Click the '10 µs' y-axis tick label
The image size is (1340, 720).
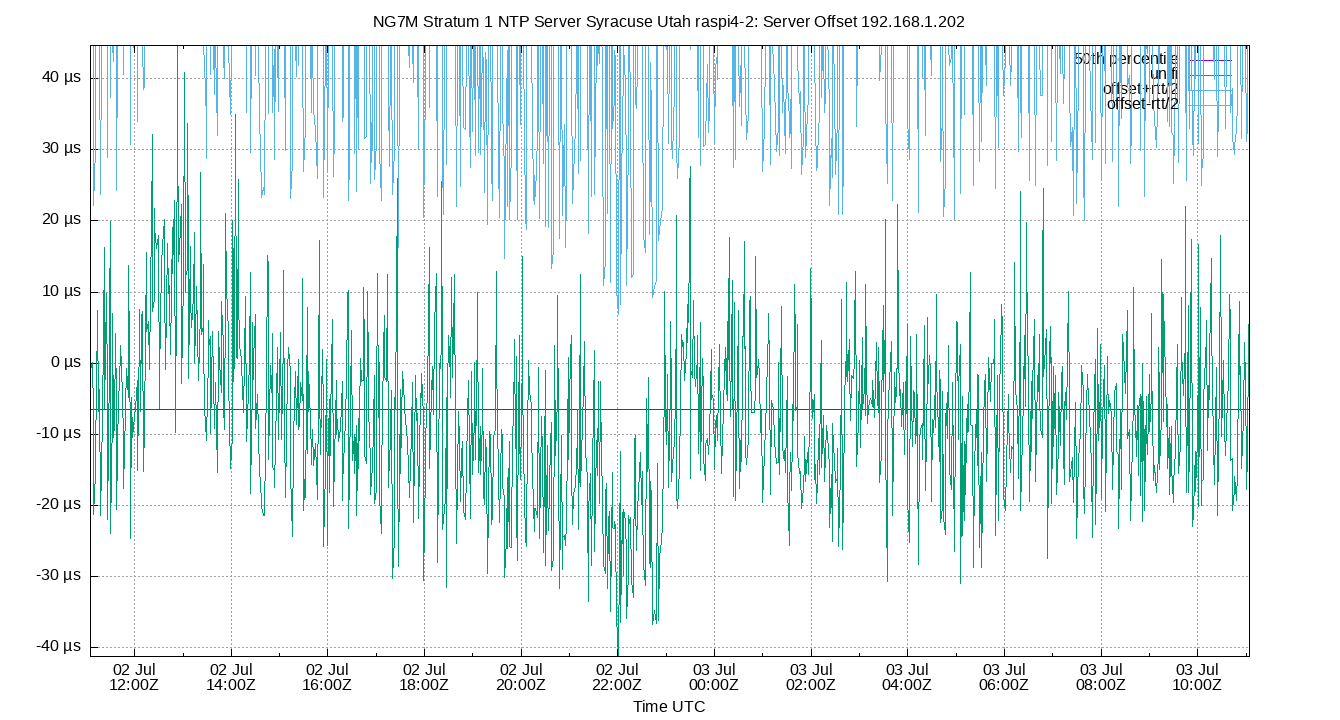[x=62, y=291]
